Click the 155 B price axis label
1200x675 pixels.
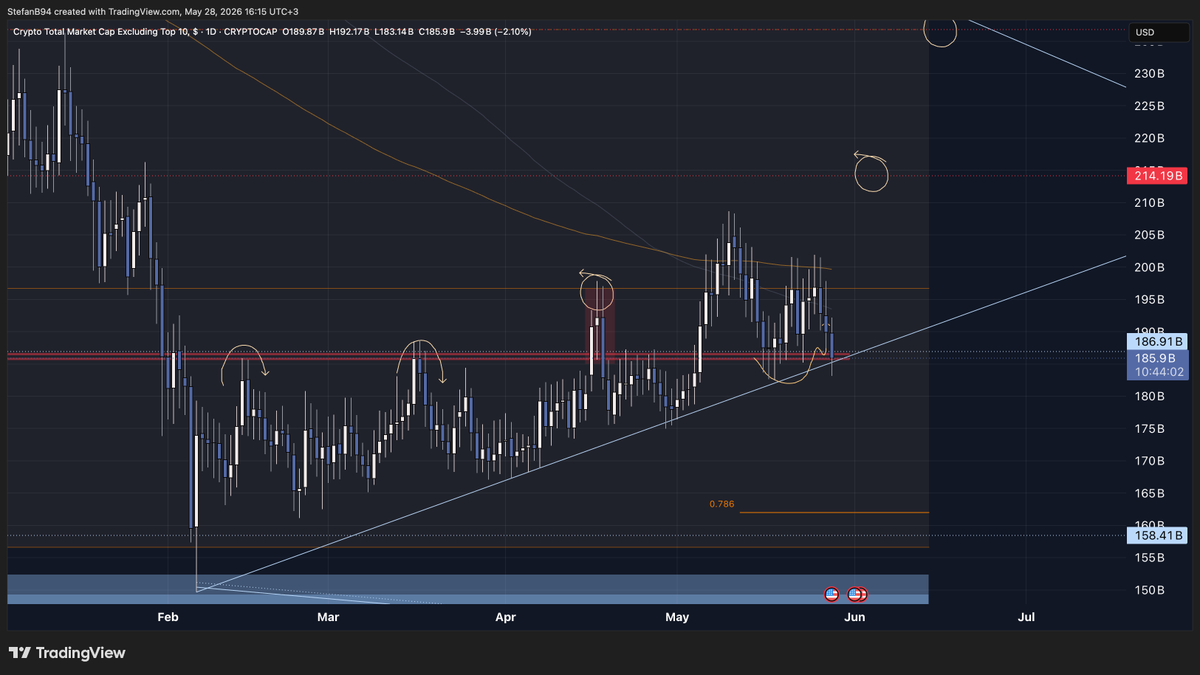1148,558
